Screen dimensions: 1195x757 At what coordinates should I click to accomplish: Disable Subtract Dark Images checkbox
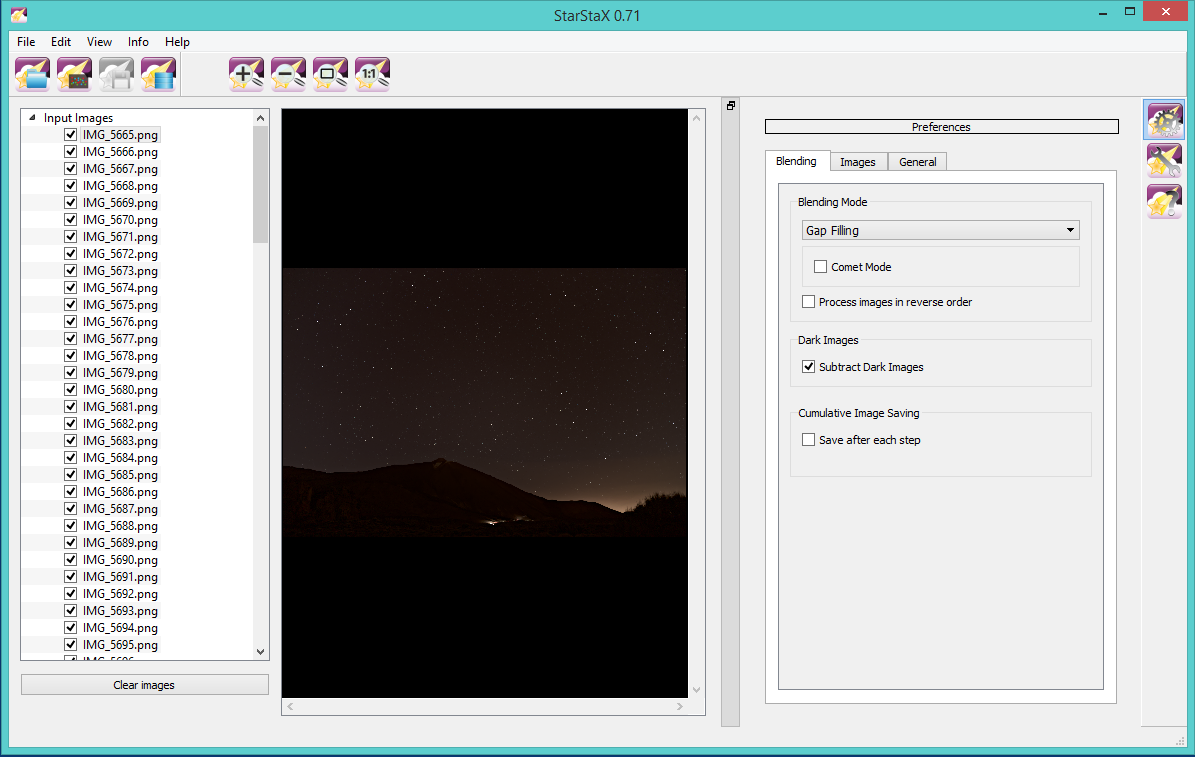point(809,367)
